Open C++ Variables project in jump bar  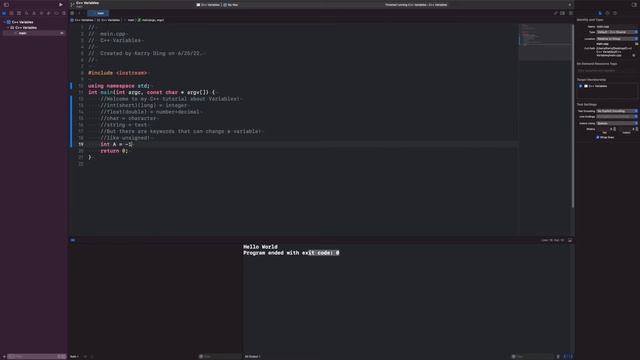[82, 20]
